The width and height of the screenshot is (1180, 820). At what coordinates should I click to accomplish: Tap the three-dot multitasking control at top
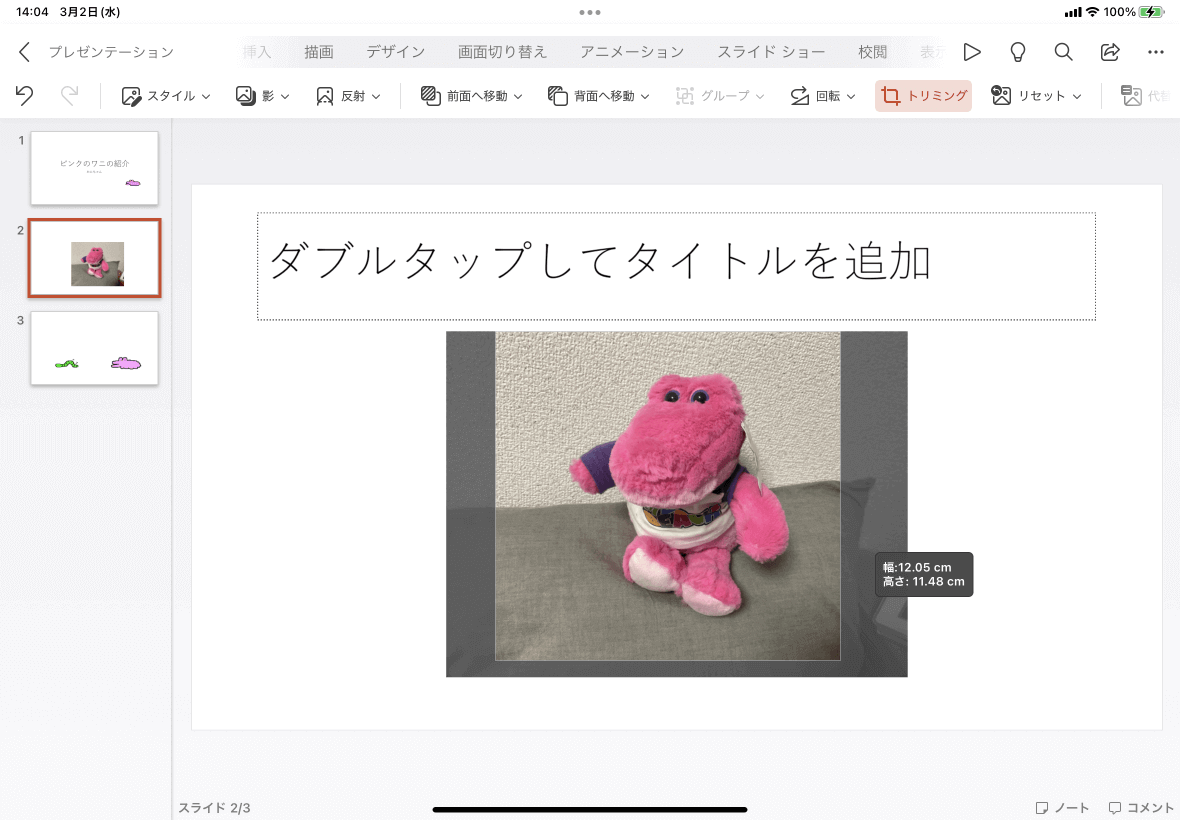pos(590,12)
